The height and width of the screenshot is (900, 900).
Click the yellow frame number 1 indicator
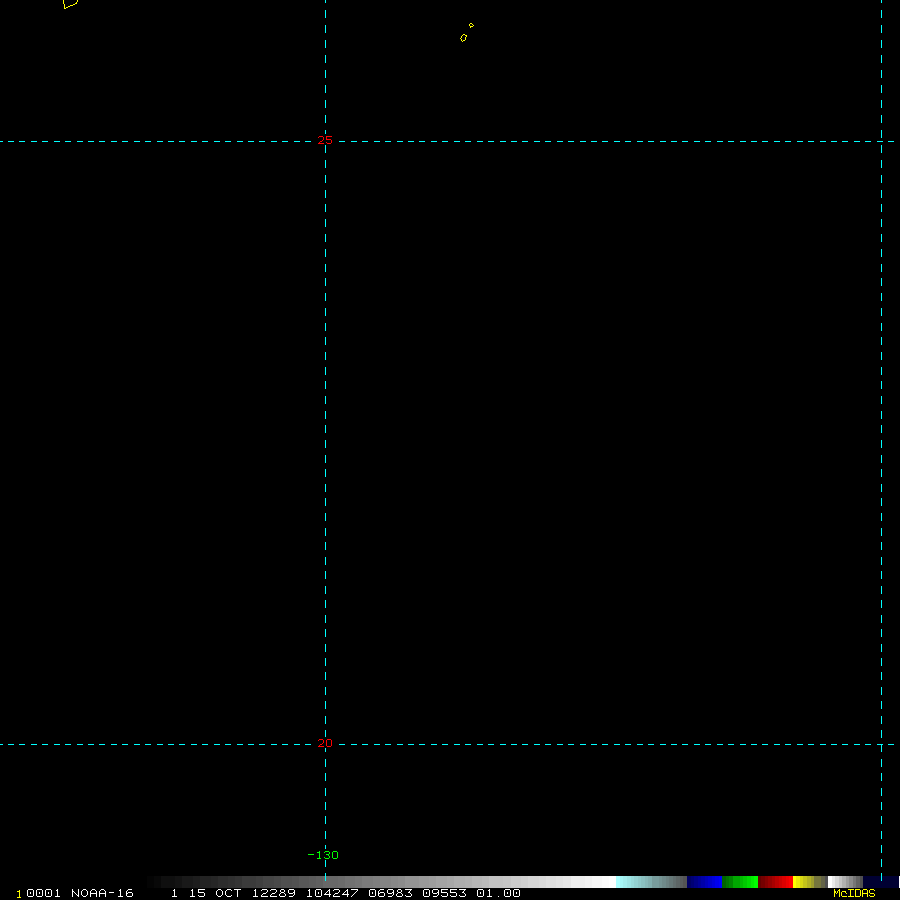[19, 894]
